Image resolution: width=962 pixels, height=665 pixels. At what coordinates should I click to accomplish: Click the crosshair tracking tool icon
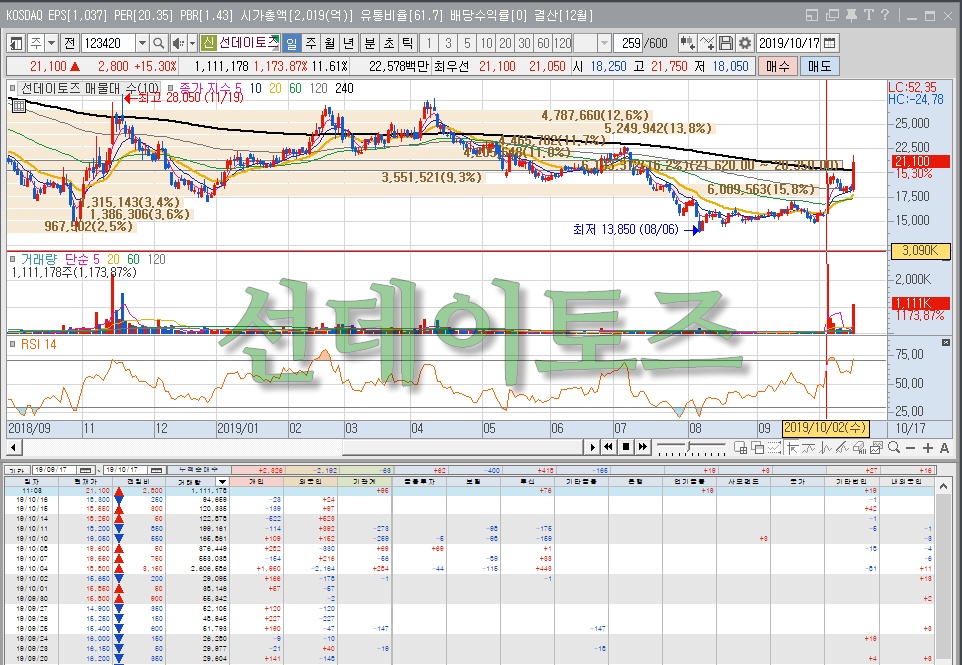707,43
